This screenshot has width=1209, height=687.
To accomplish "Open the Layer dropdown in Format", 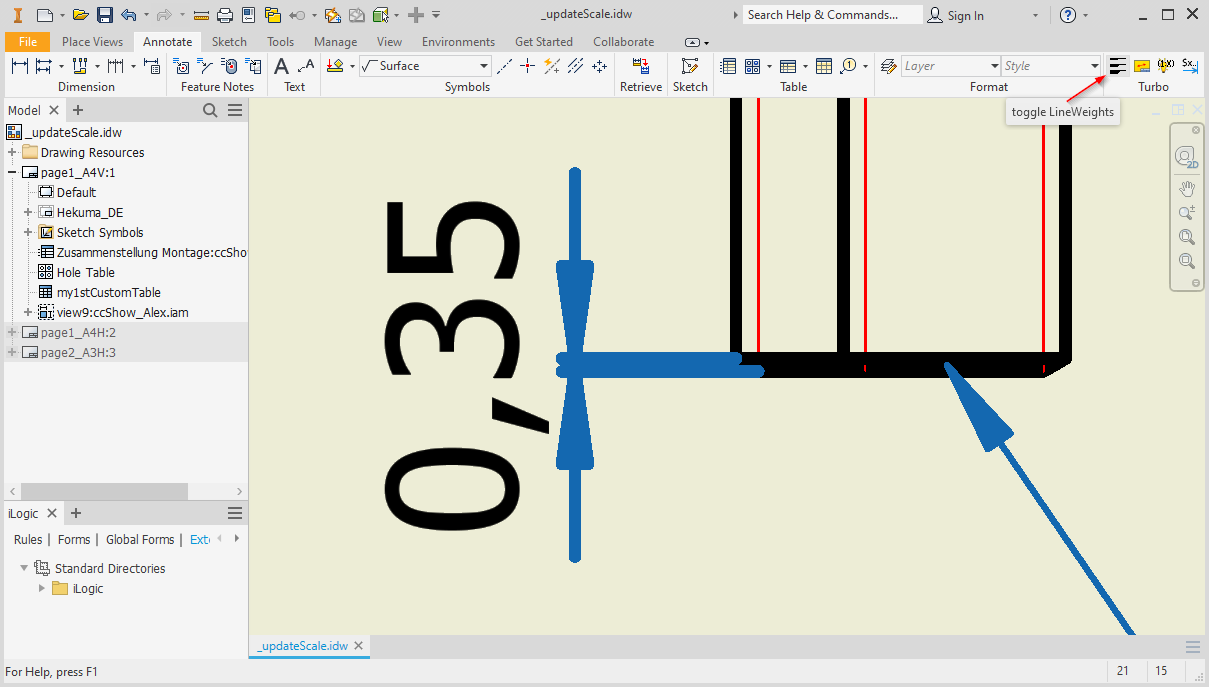I will point(994,66).
